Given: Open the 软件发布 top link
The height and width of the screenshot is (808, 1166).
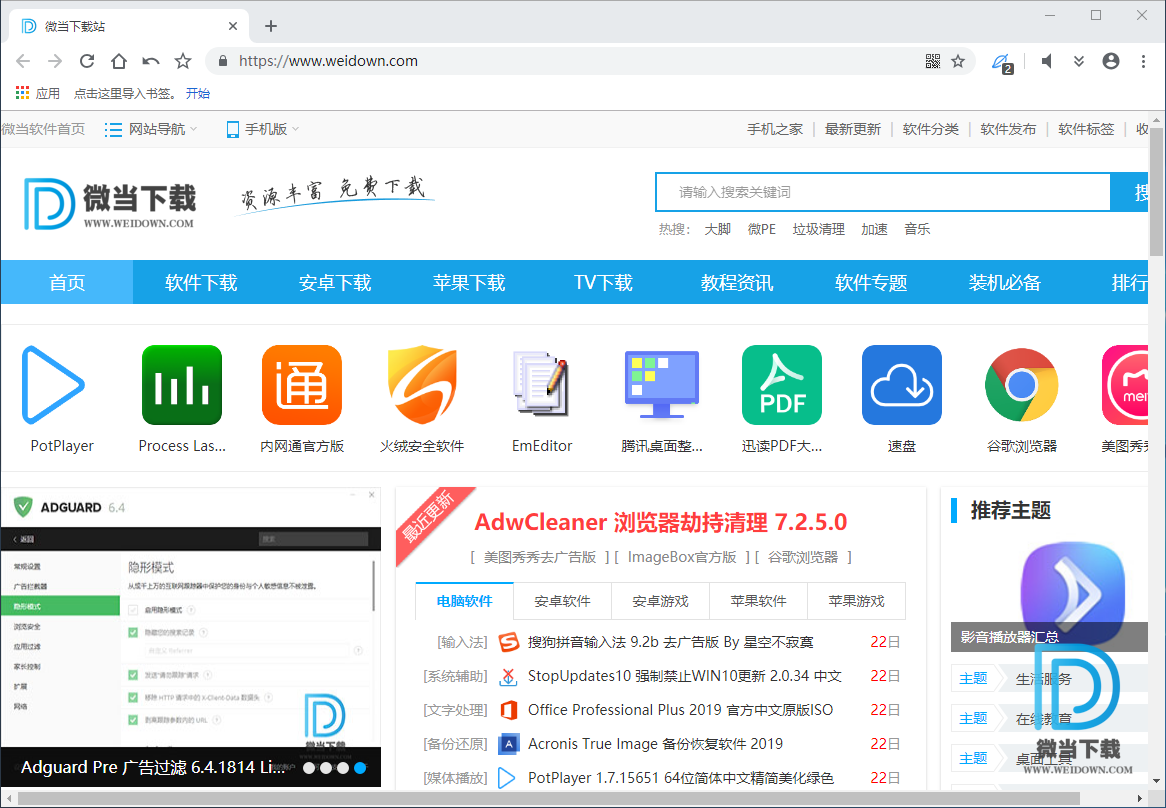Looking at the screenshot, I should 1008,129.
